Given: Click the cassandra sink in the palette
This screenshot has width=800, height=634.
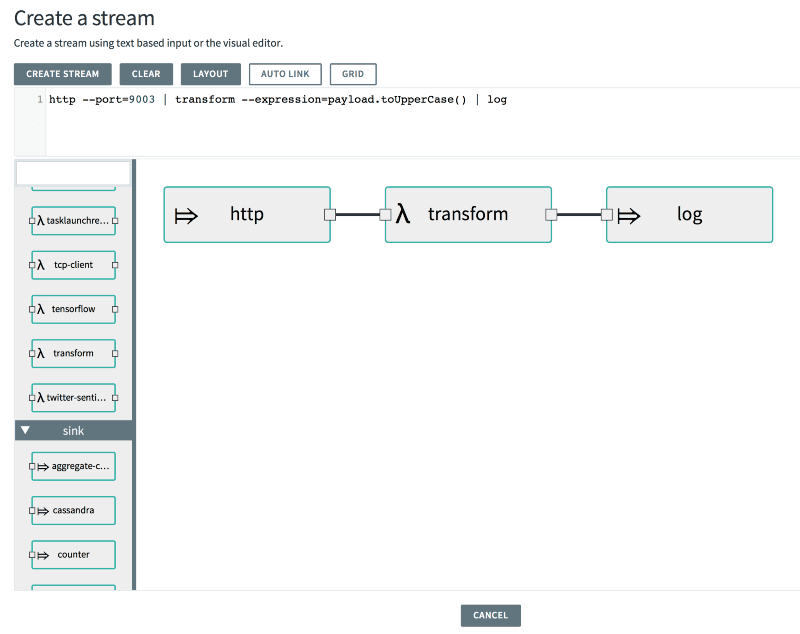Looking at the screenshot, I should pos(73,510).
